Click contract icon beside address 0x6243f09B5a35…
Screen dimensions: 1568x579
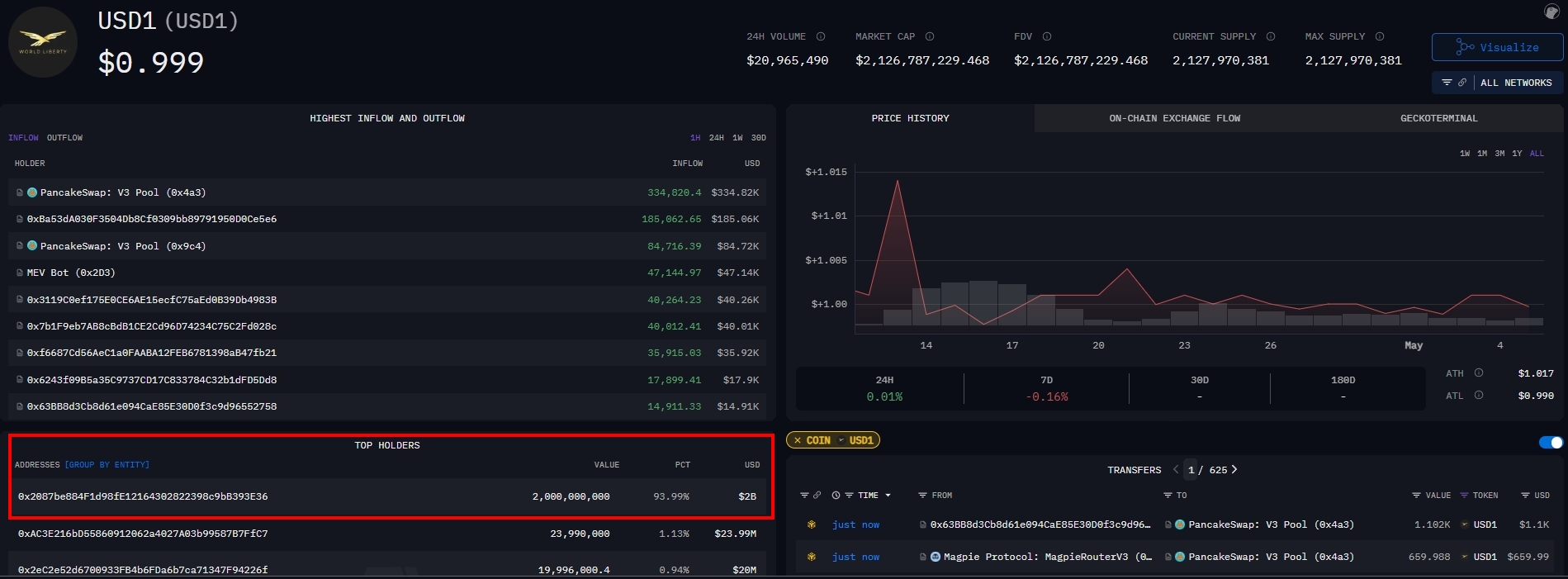(x=20, y=380)
